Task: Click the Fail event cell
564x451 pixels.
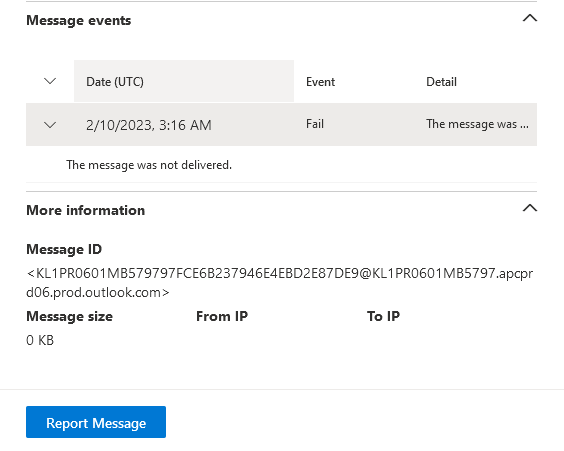Action: tap(315, 124)
